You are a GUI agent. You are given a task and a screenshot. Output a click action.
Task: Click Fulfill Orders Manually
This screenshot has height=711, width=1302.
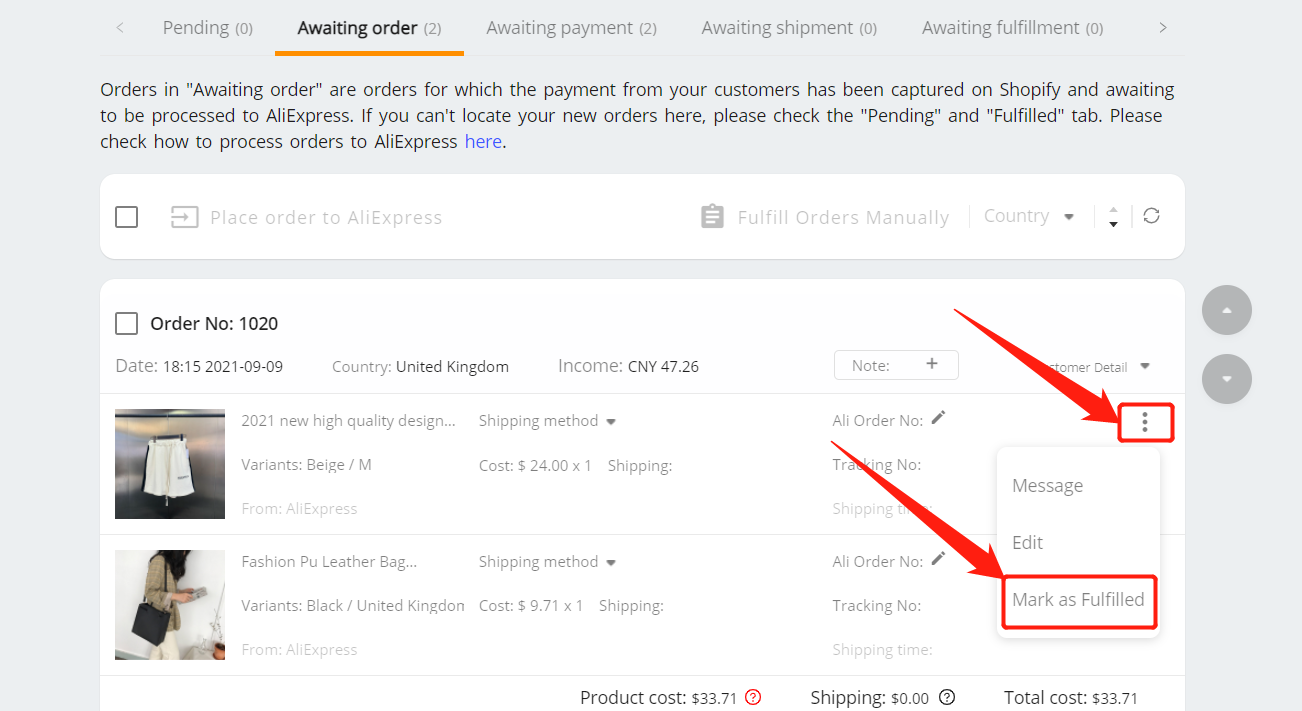pyautogui.click(x=824, y=217)
